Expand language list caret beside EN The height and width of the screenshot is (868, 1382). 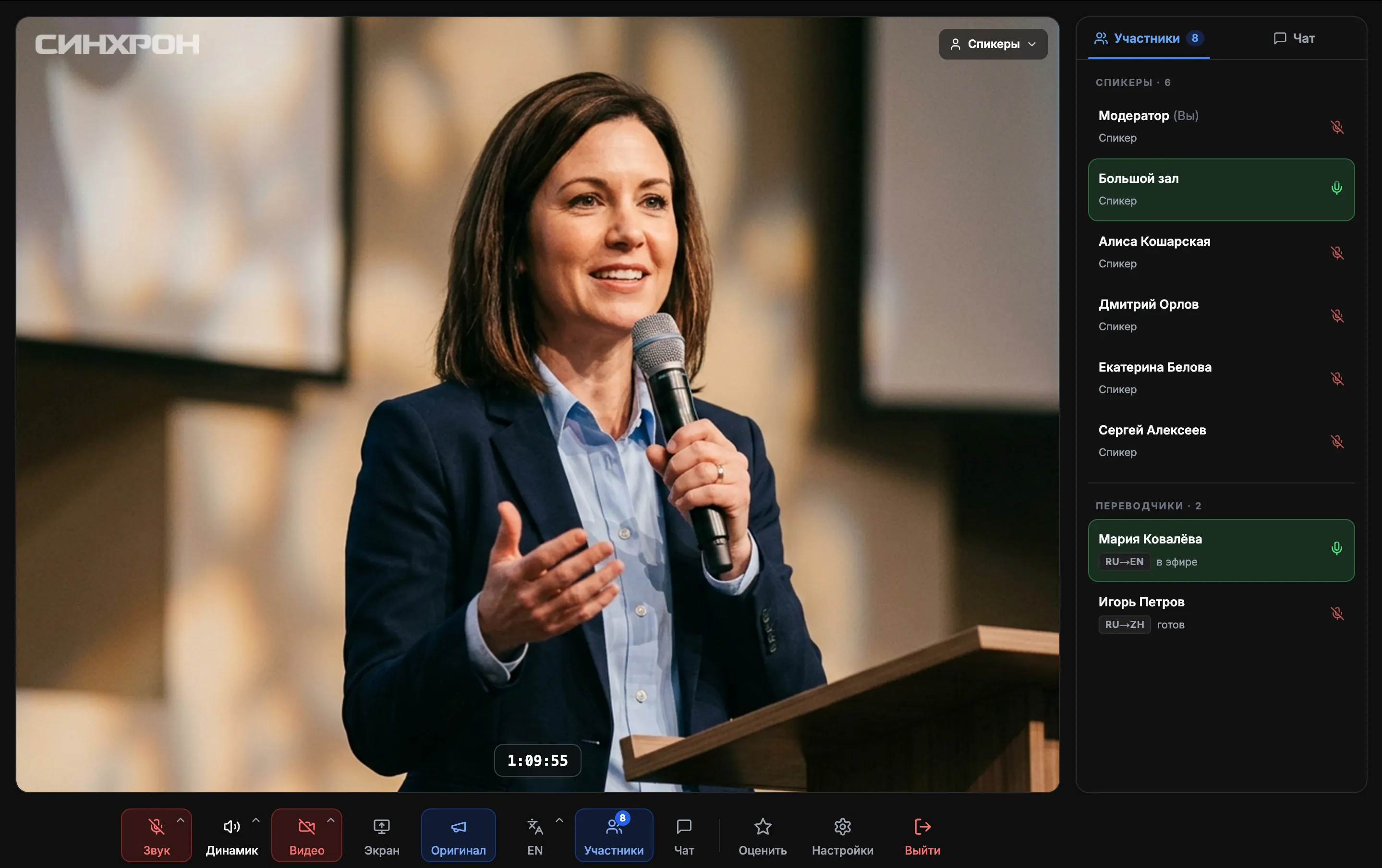click(x=559, y=821)
